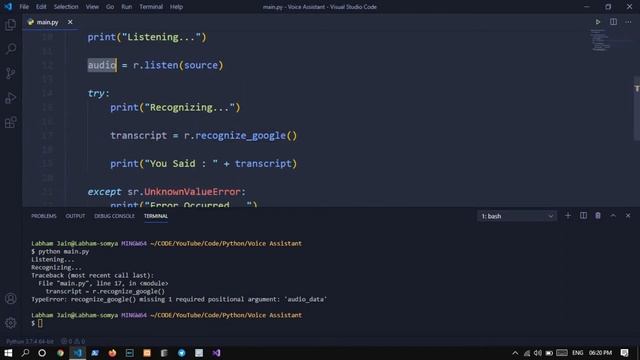640x360 pixels.
Task: Open the Extensions view
Action: (x=11, y=122)
